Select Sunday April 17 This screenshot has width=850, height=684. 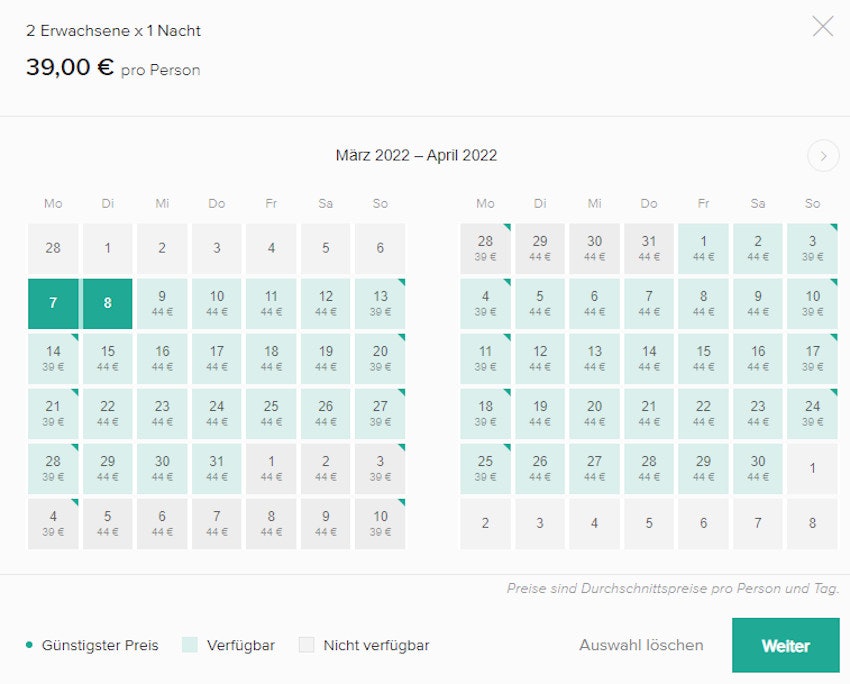tap(812, 359)
